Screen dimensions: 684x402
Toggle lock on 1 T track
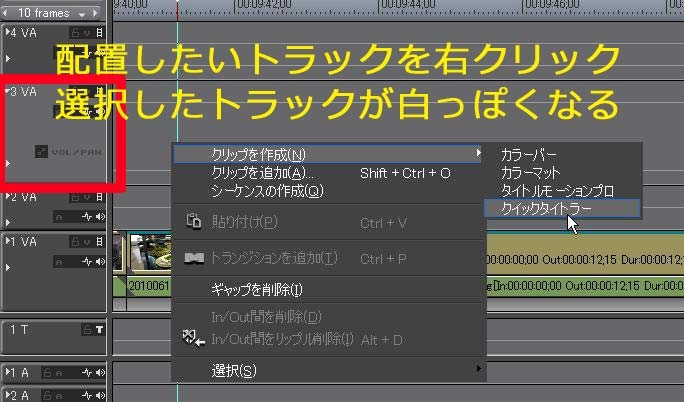(87, 330)
